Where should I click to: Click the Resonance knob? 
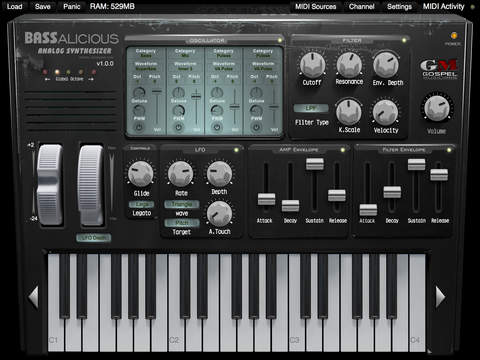click(x=349, y=65)
